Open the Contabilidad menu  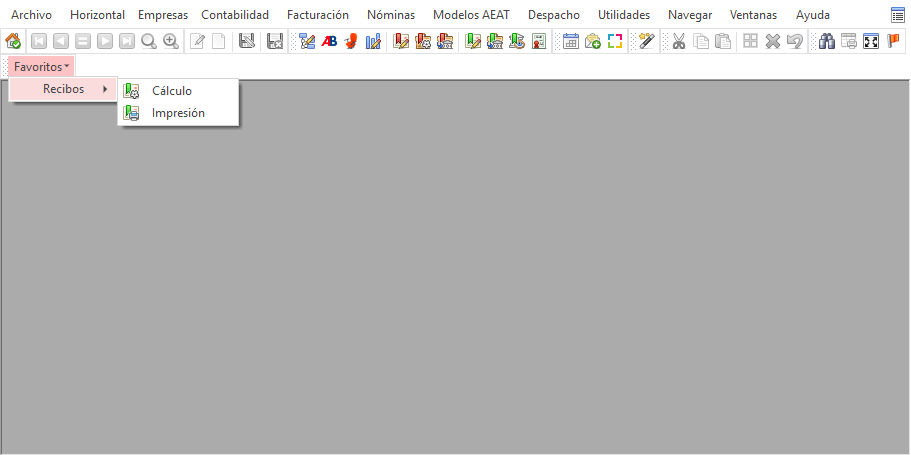pyautogui.click(x=235, y=15)
